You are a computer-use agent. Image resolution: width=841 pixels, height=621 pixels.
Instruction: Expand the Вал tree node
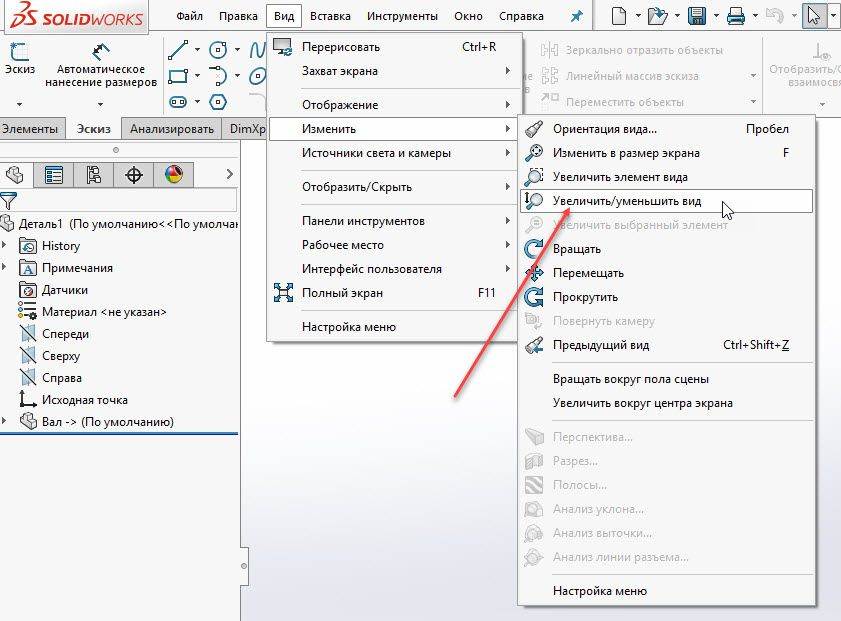point(4,421)
